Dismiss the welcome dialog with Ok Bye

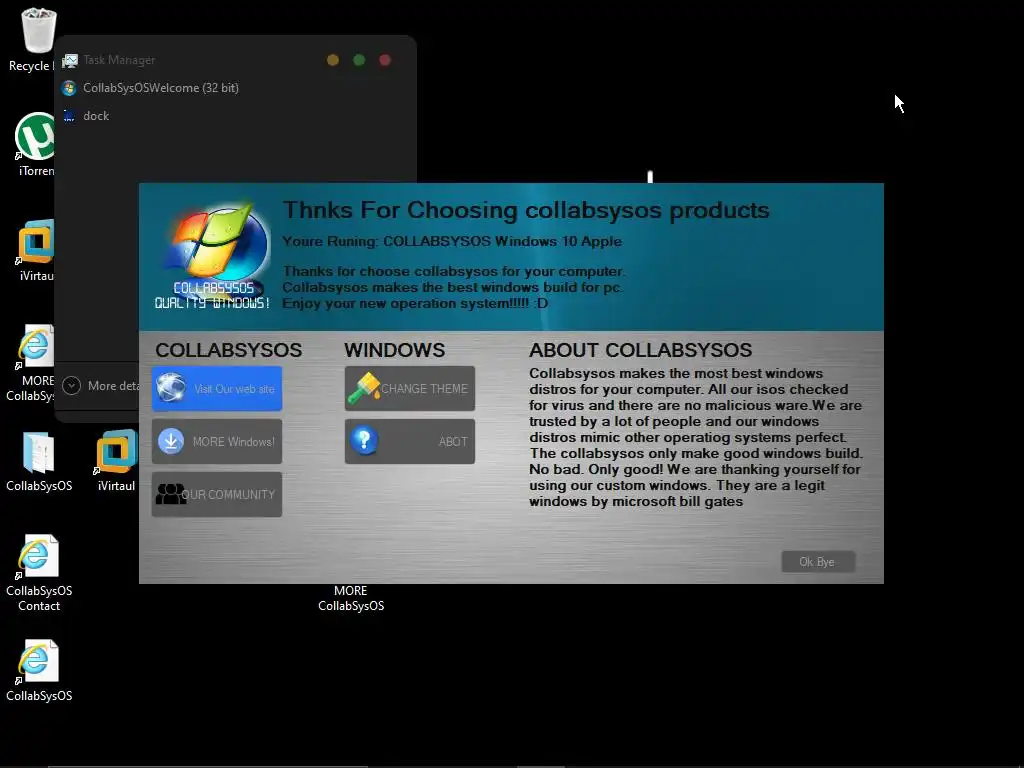(x=818, y=562)
